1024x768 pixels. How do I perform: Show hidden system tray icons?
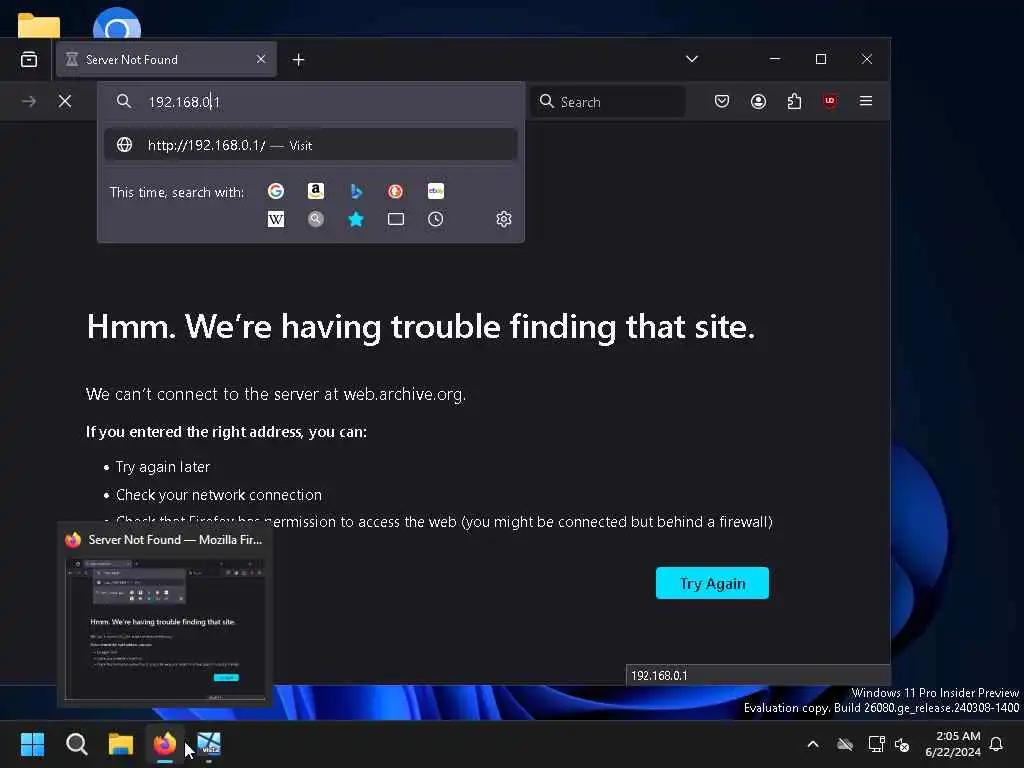pos(813,744)
